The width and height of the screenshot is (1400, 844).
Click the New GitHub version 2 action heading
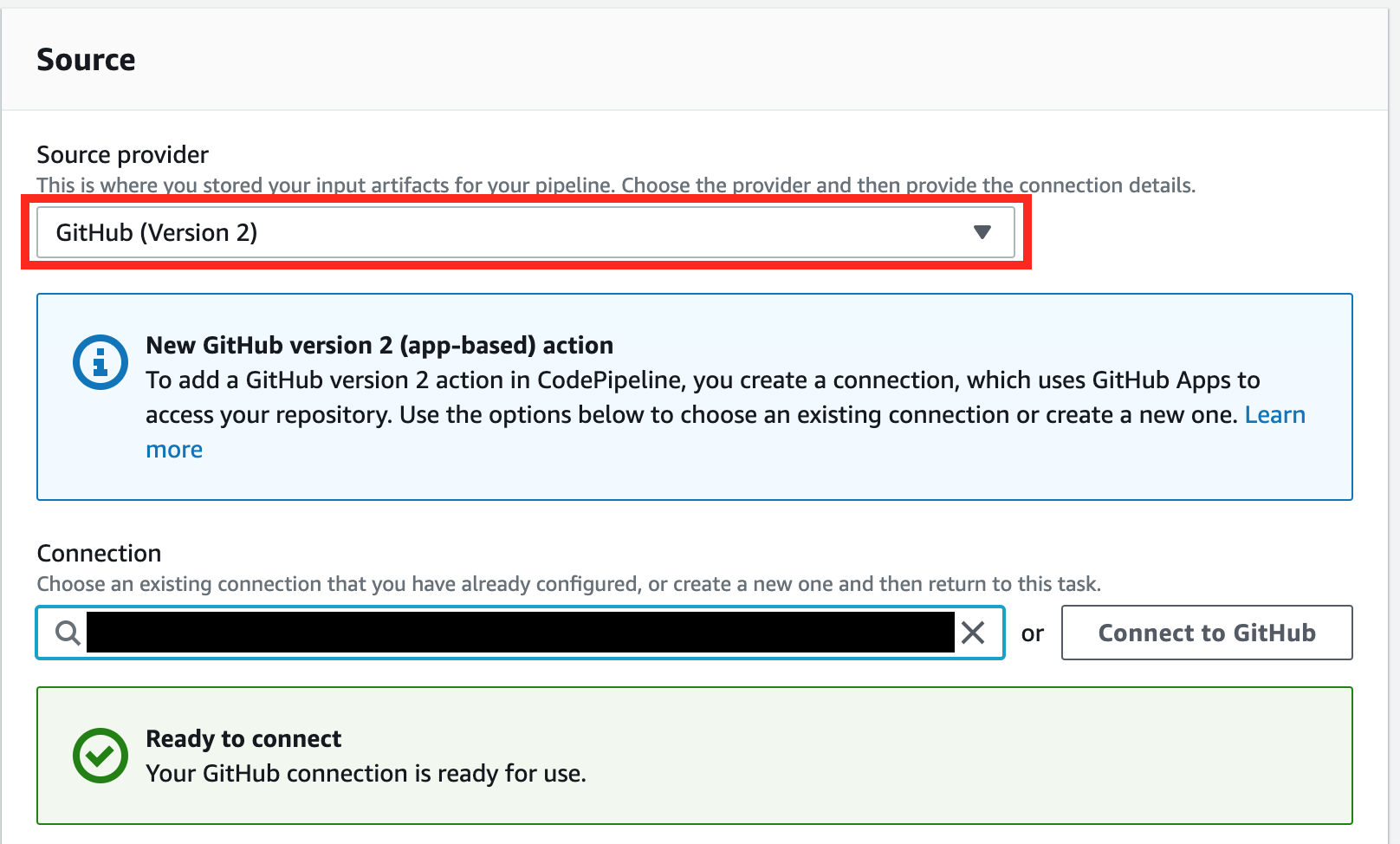(x=379, y=345)
